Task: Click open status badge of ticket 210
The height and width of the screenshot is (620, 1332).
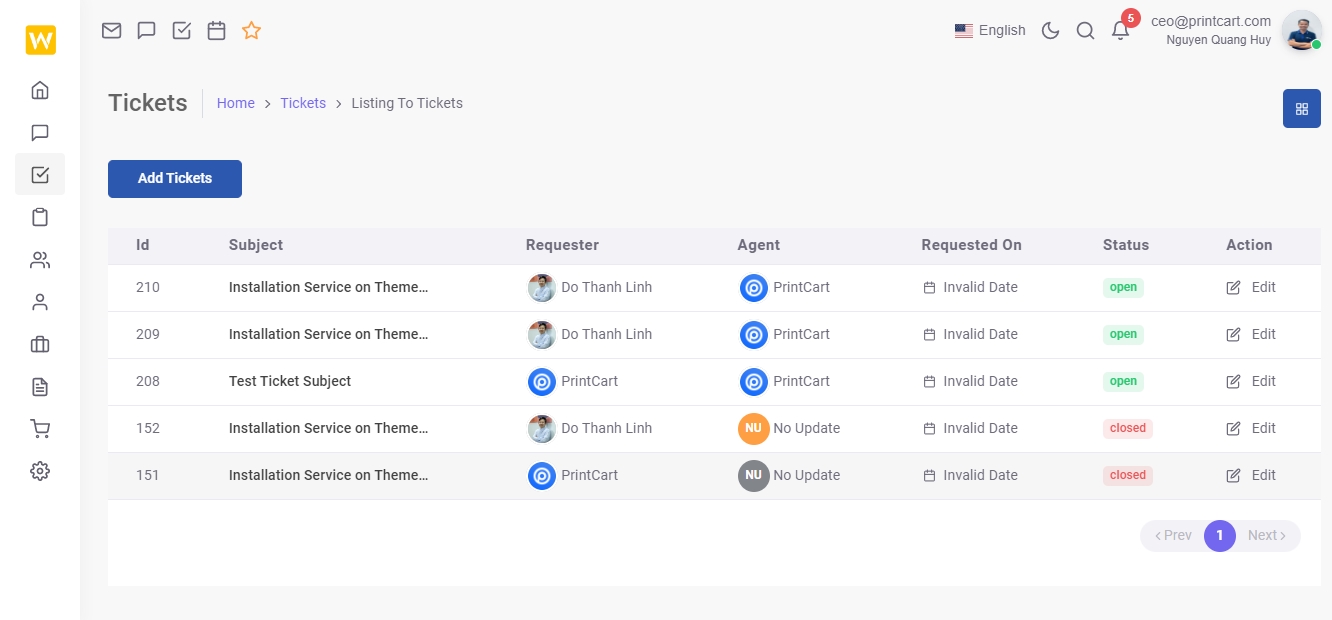Action: [1123, 287]
